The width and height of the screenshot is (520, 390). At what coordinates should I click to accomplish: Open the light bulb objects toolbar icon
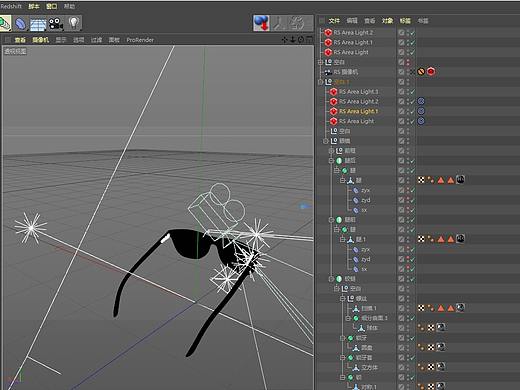click(x=74, y=23)
